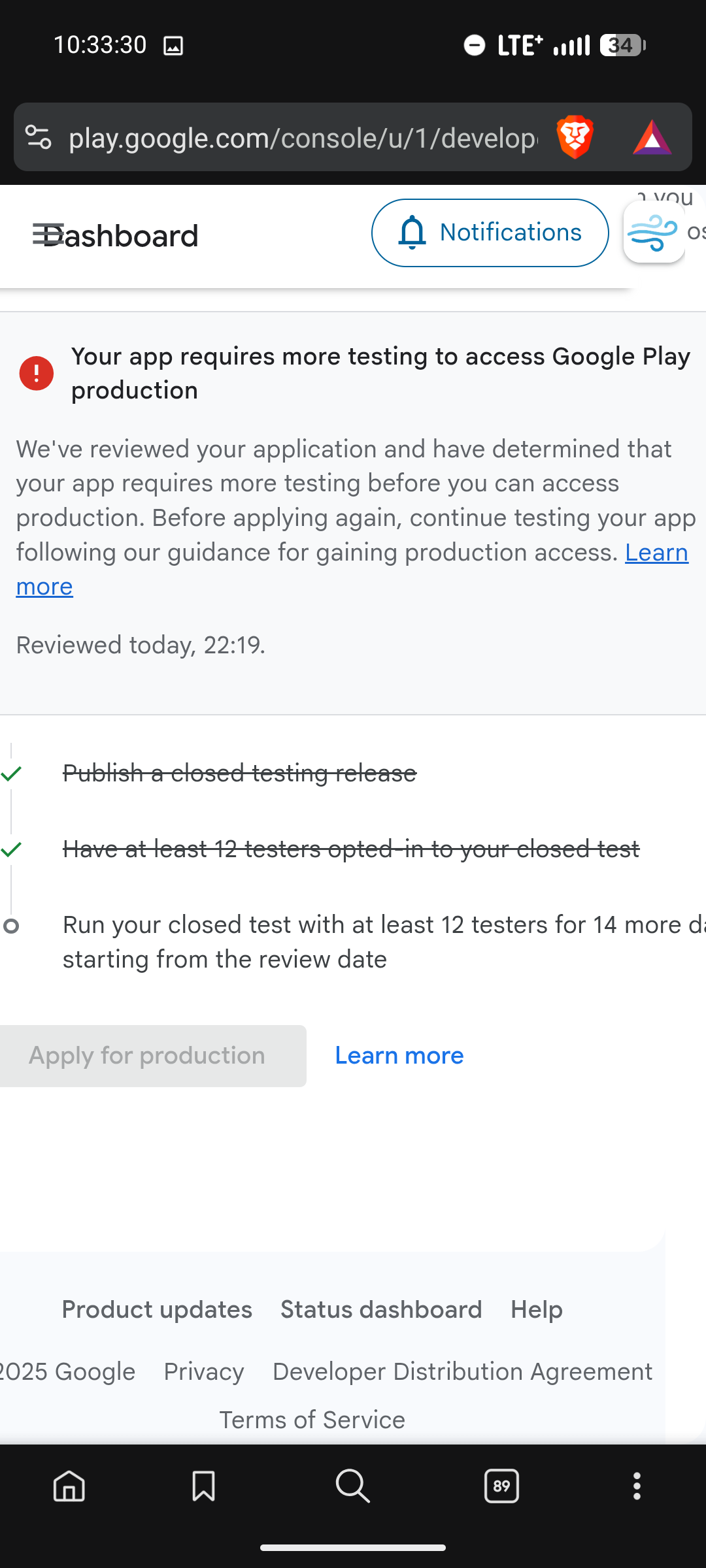The height and width of the screenshot is (1568, 706).
Task: Open the Notifications button
Action: (490, 233)
